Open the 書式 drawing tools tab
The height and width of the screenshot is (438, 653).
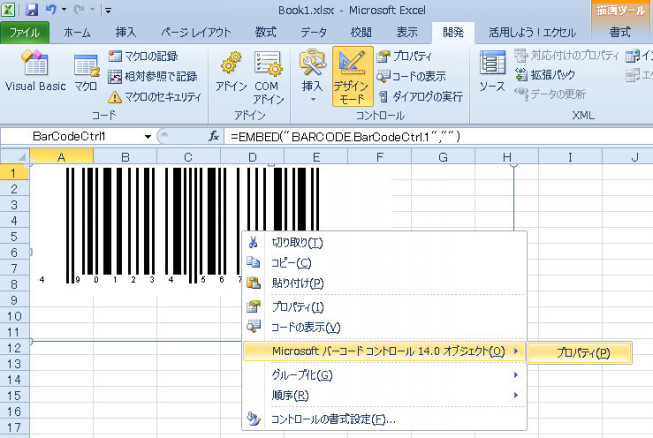point(620,32)
